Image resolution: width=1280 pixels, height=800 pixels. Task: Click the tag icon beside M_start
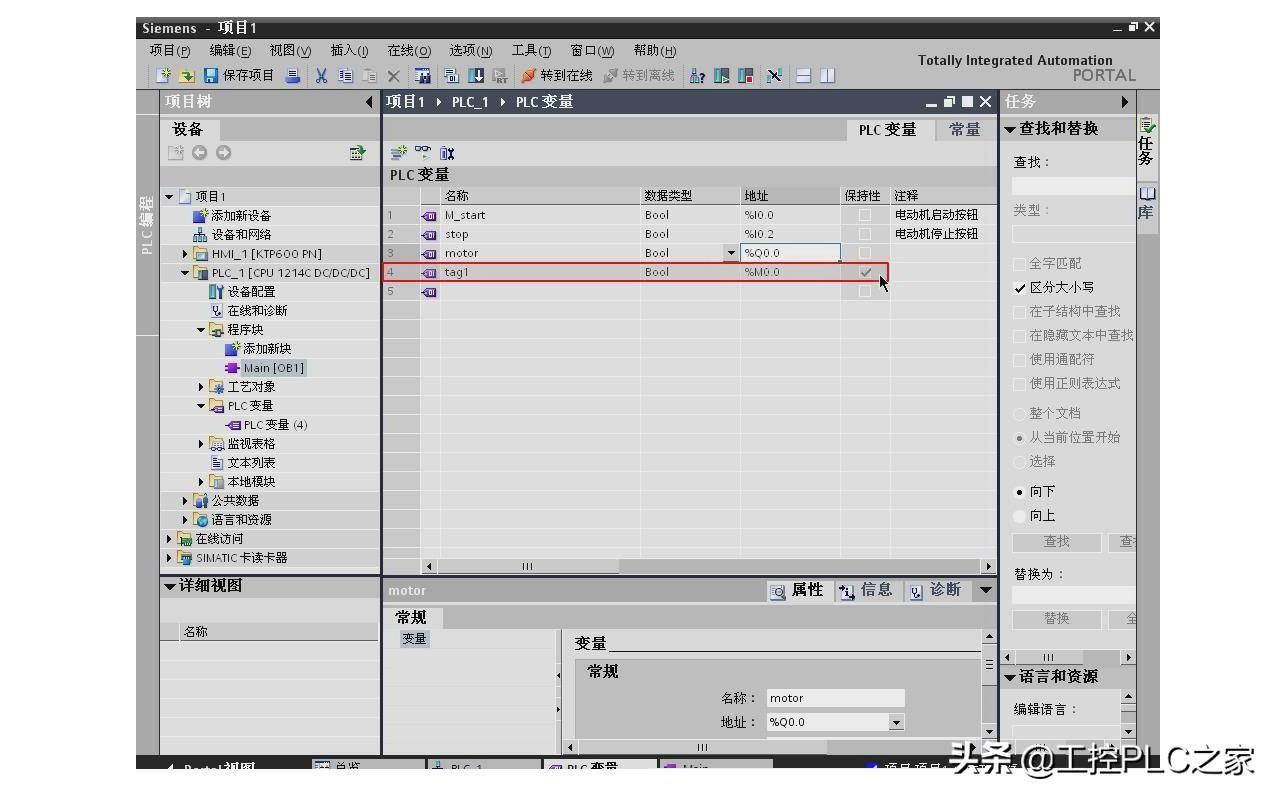click(x=430, y=215)
